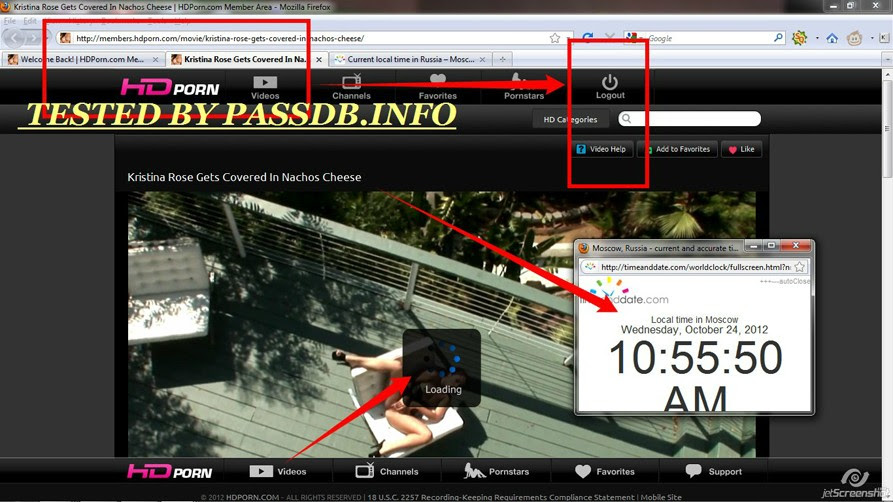Click the page's vertical scrollbar
893x502 pixels.
tap(887, 128)
